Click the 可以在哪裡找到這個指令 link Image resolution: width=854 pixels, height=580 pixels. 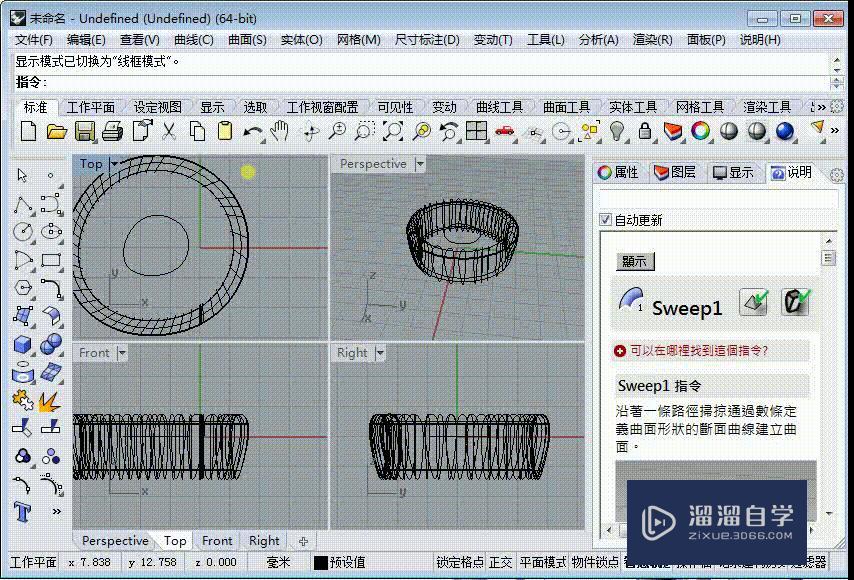click(699, 351)
